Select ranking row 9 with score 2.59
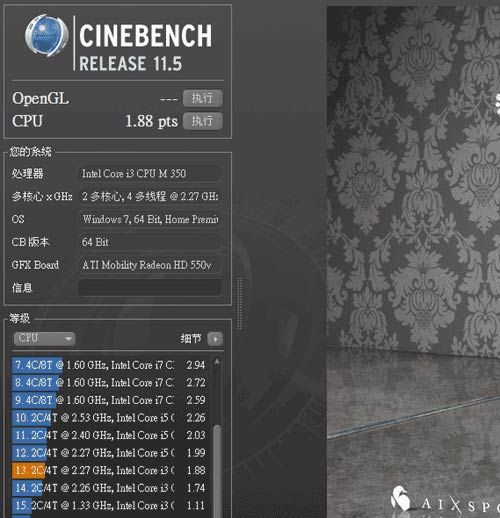Image resolution: width=500 pixels, height=518 pixels. (x=110, y=400)
